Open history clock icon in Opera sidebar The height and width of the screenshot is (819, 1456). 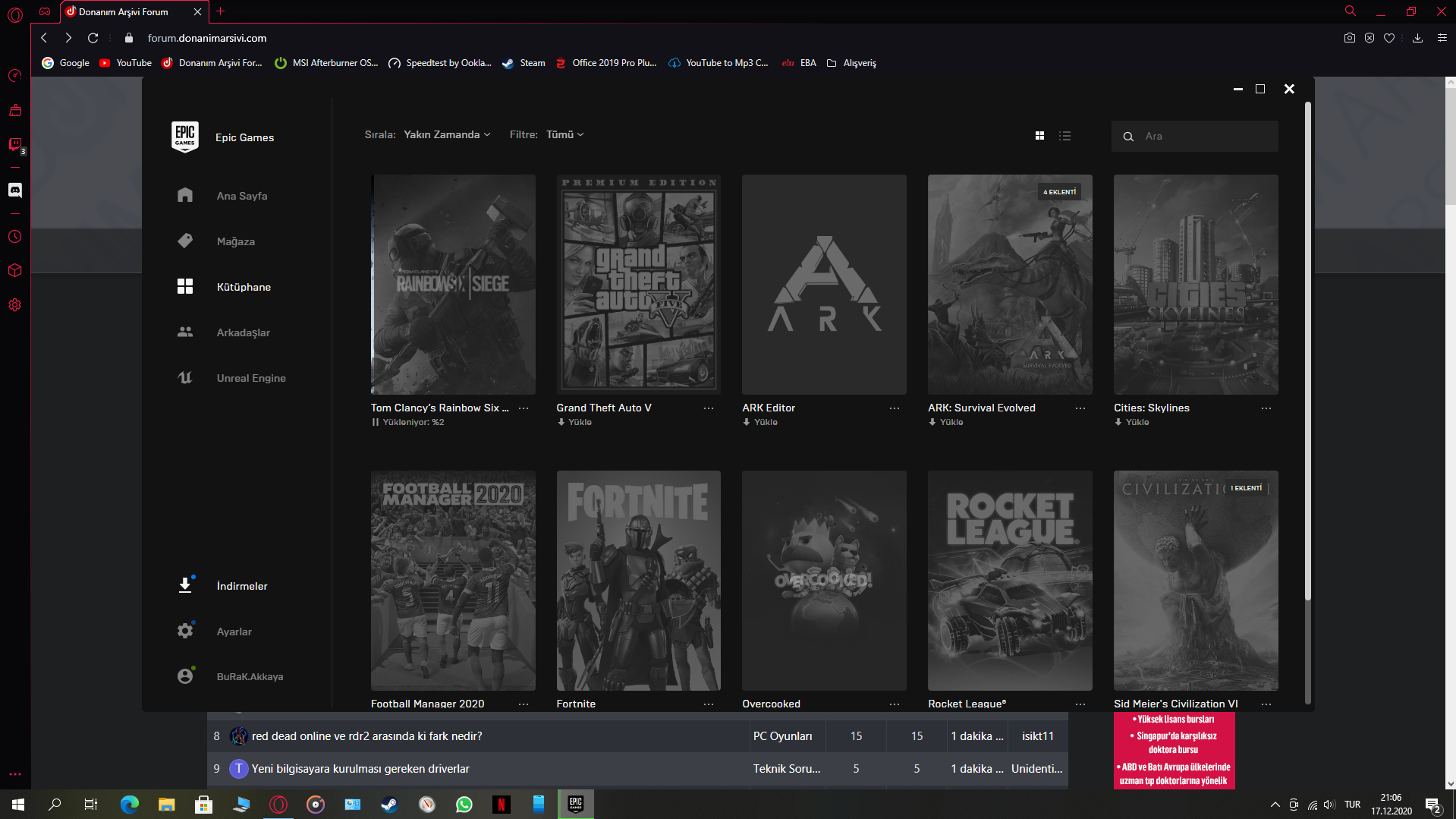(x=15, y=237)
